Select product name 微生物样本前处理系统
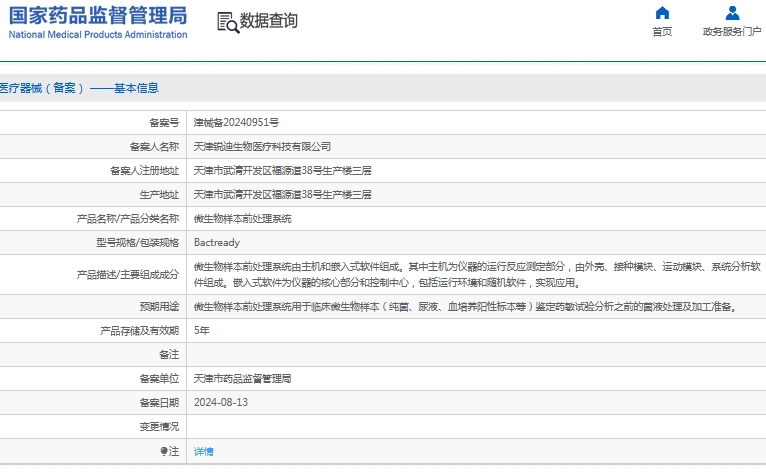The width and height of the screenshot is (766, 473). click(x=243, y=218)
